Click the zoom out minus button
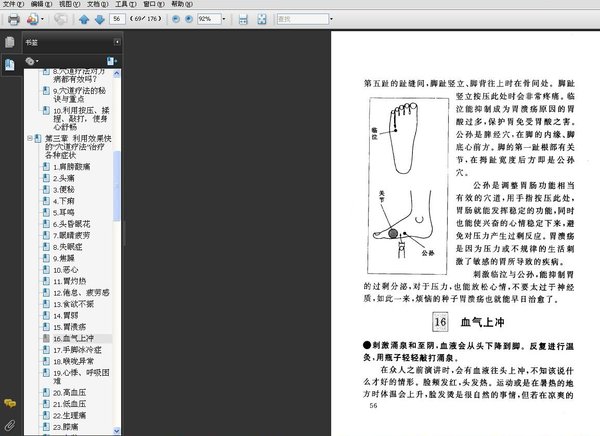This screenshot has height=436, width=600. [x=176, y=19]
